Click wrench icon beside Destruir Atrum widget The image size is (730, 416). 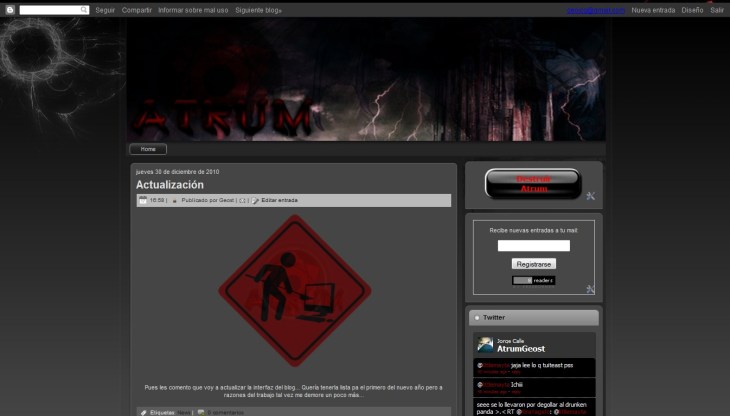pyautogui.click(x=590, y=196)
